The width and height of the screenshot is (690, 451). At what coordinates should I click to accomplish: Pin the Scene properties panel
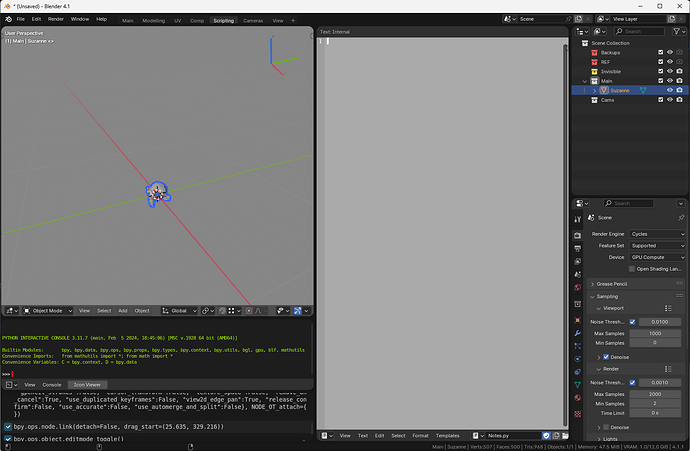click(x=681, y=217)
